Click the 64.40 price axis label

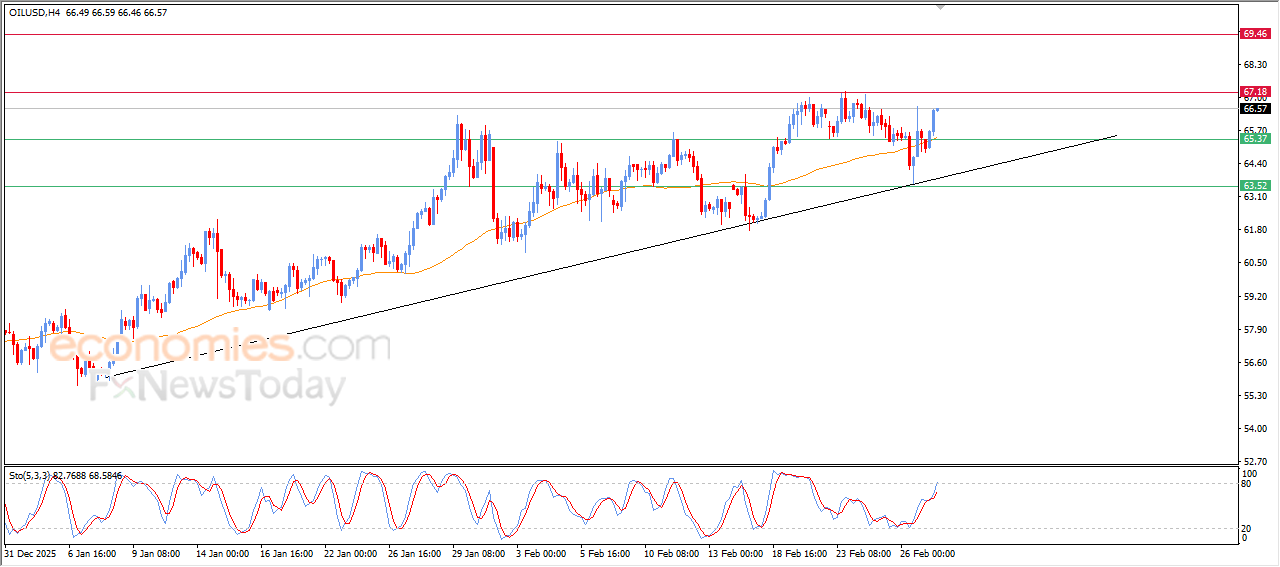pos(1255,163)
